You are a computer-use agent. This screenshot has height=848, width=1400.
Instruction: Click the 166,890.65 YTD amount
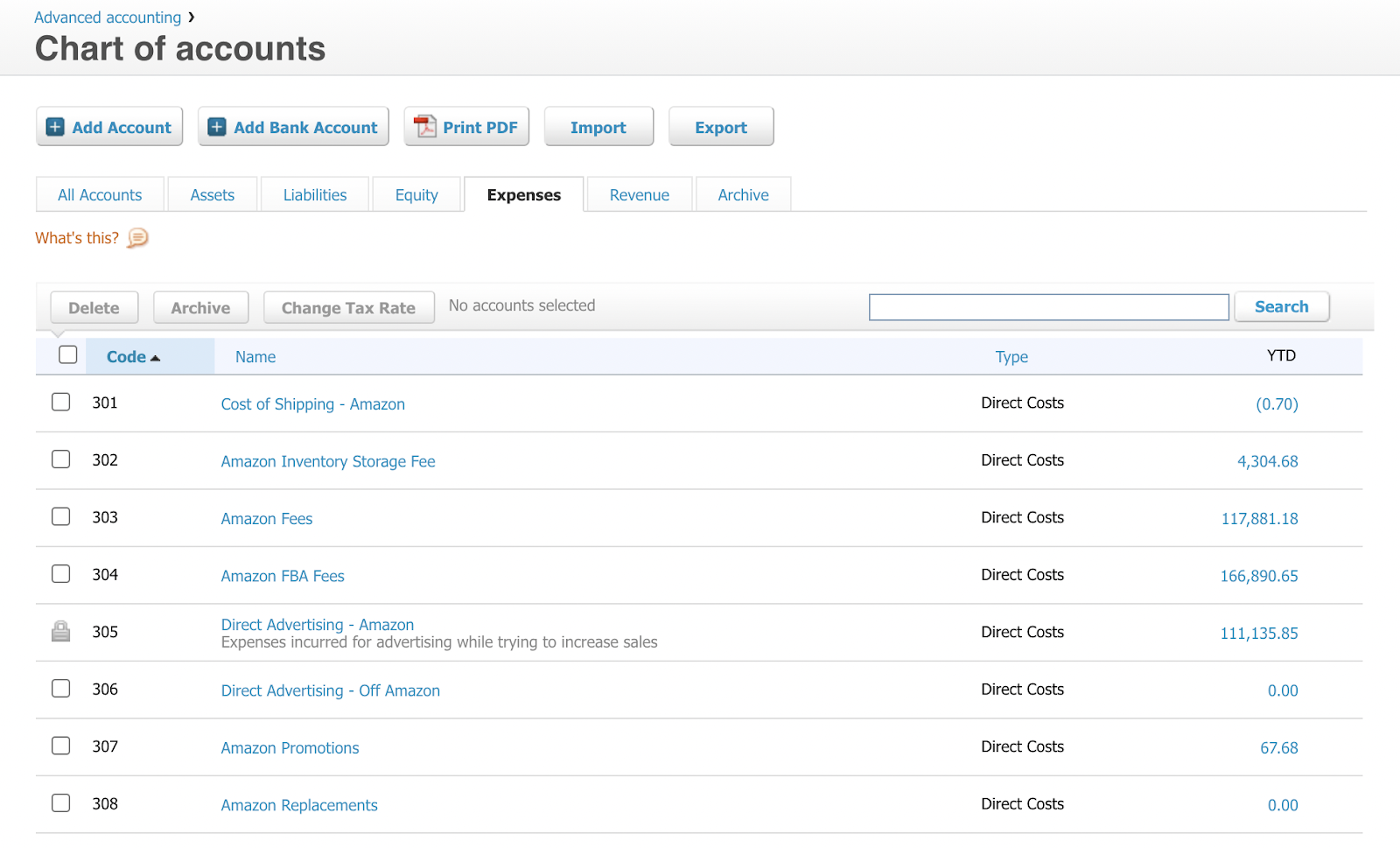click(1259, 576)
